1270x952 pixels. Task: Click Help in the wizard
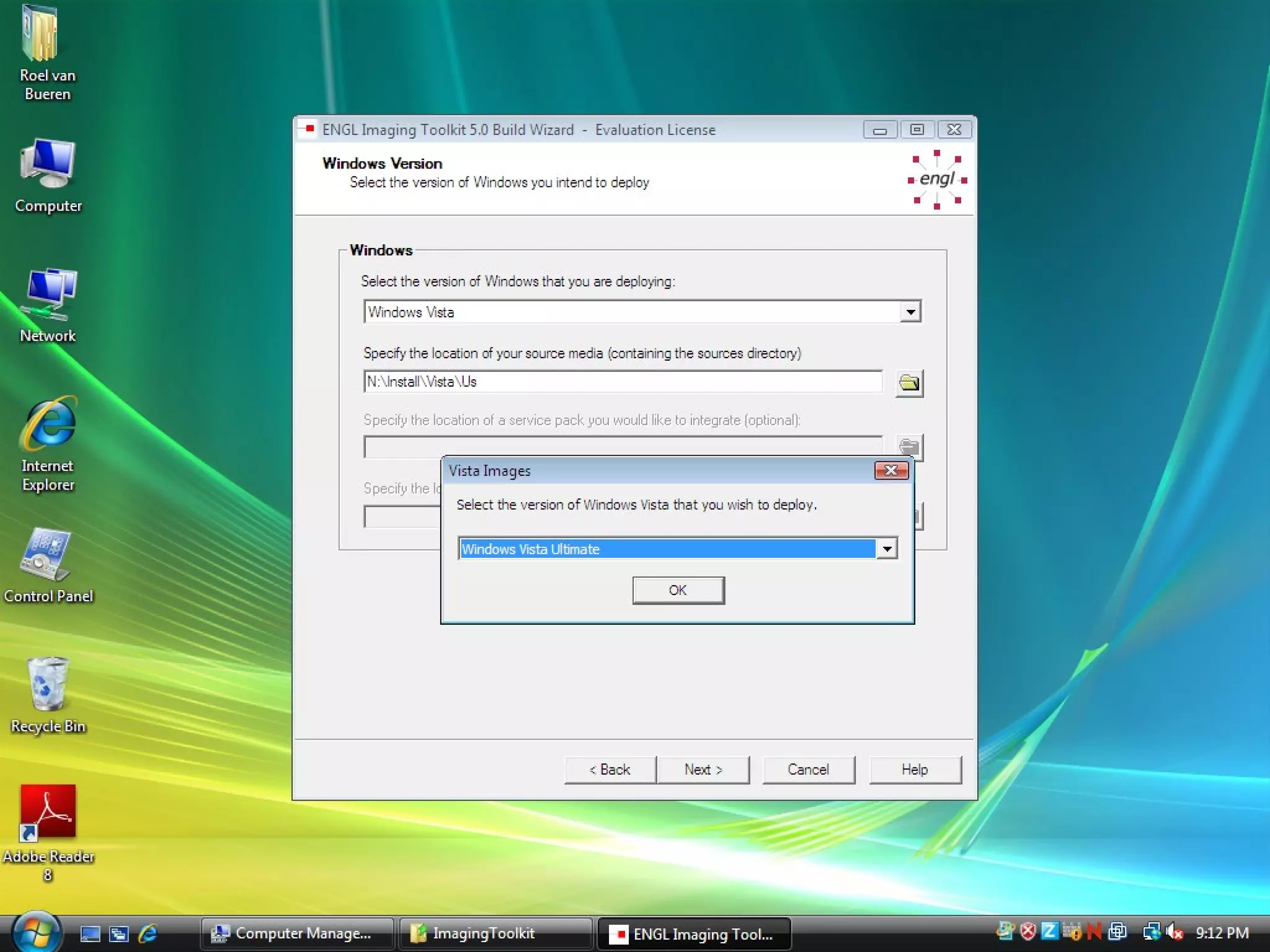tap(915, 770)
